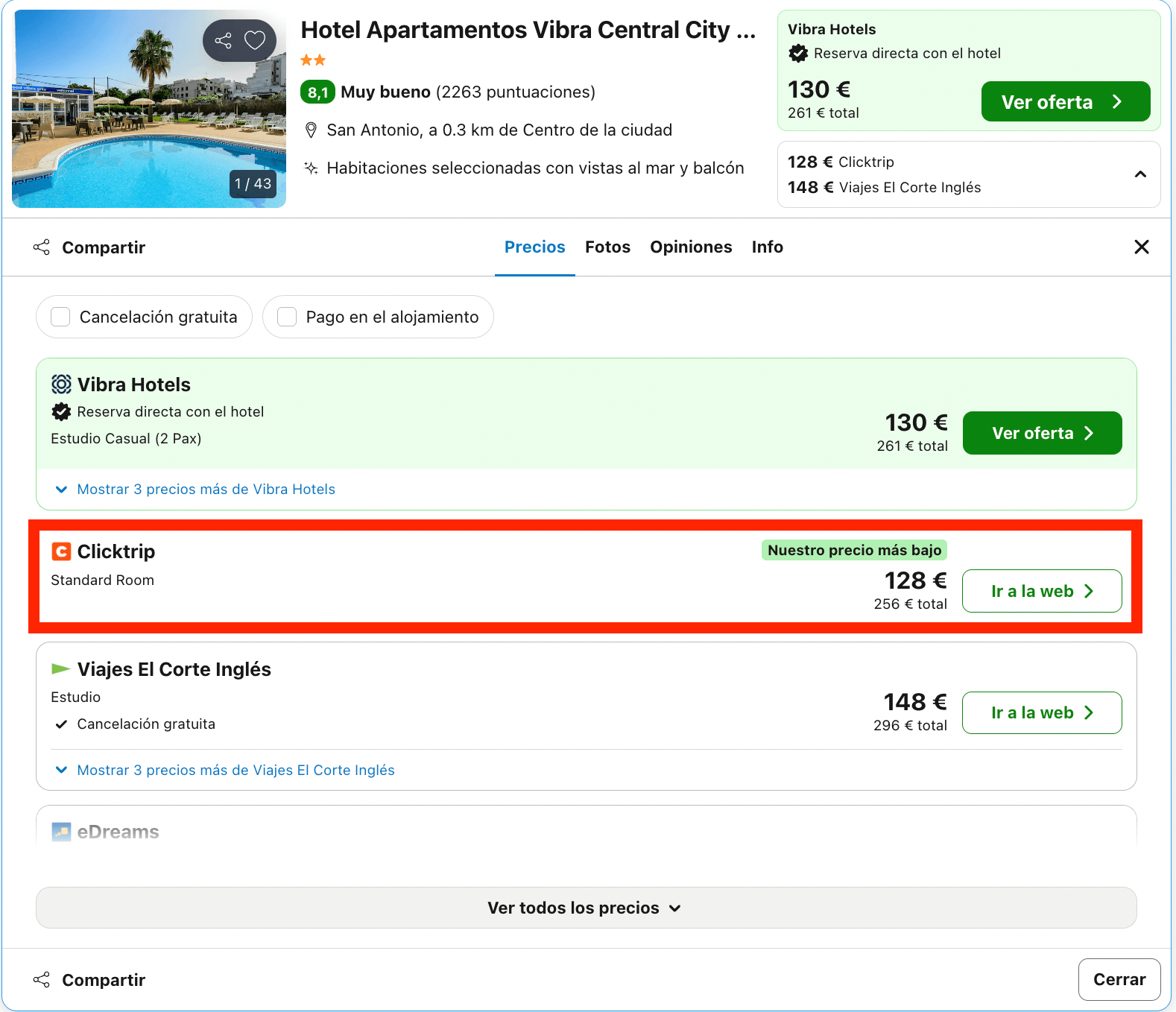Viewport: 1176px width, 1012px height.
Task: Expand 'Ver todos los precios'
Action: click(586, 908)
